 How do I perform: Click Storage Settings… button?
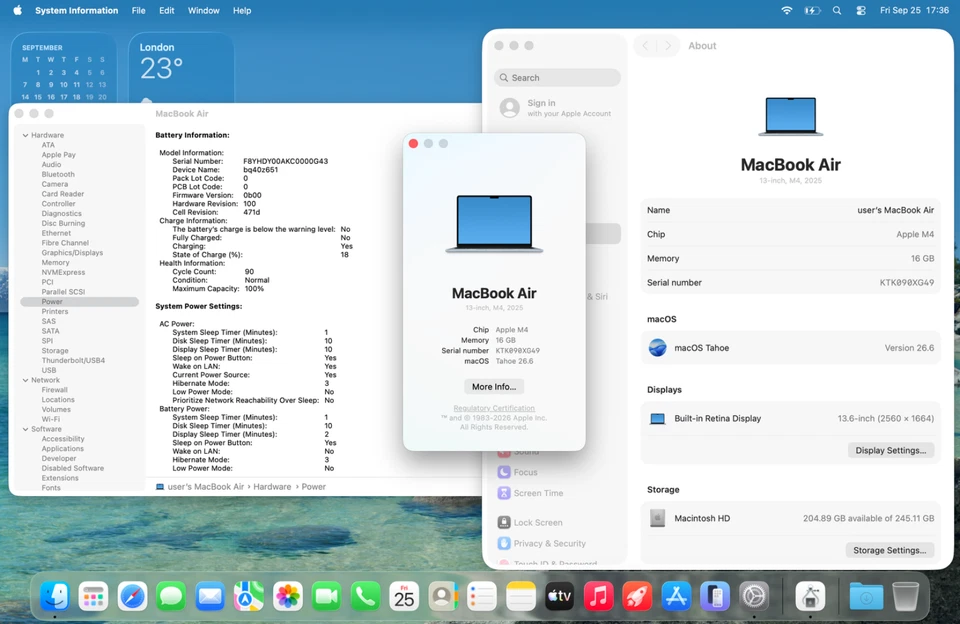[x=889, y=550]
